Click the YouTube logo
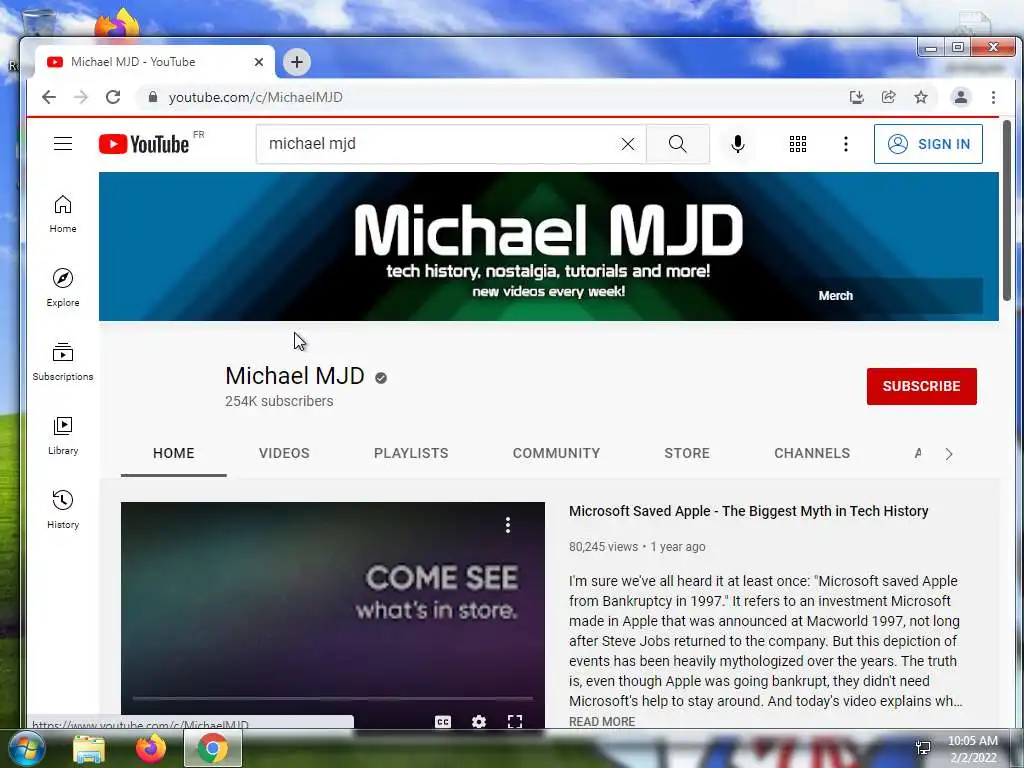1024x768 pixels. [144, 144]
